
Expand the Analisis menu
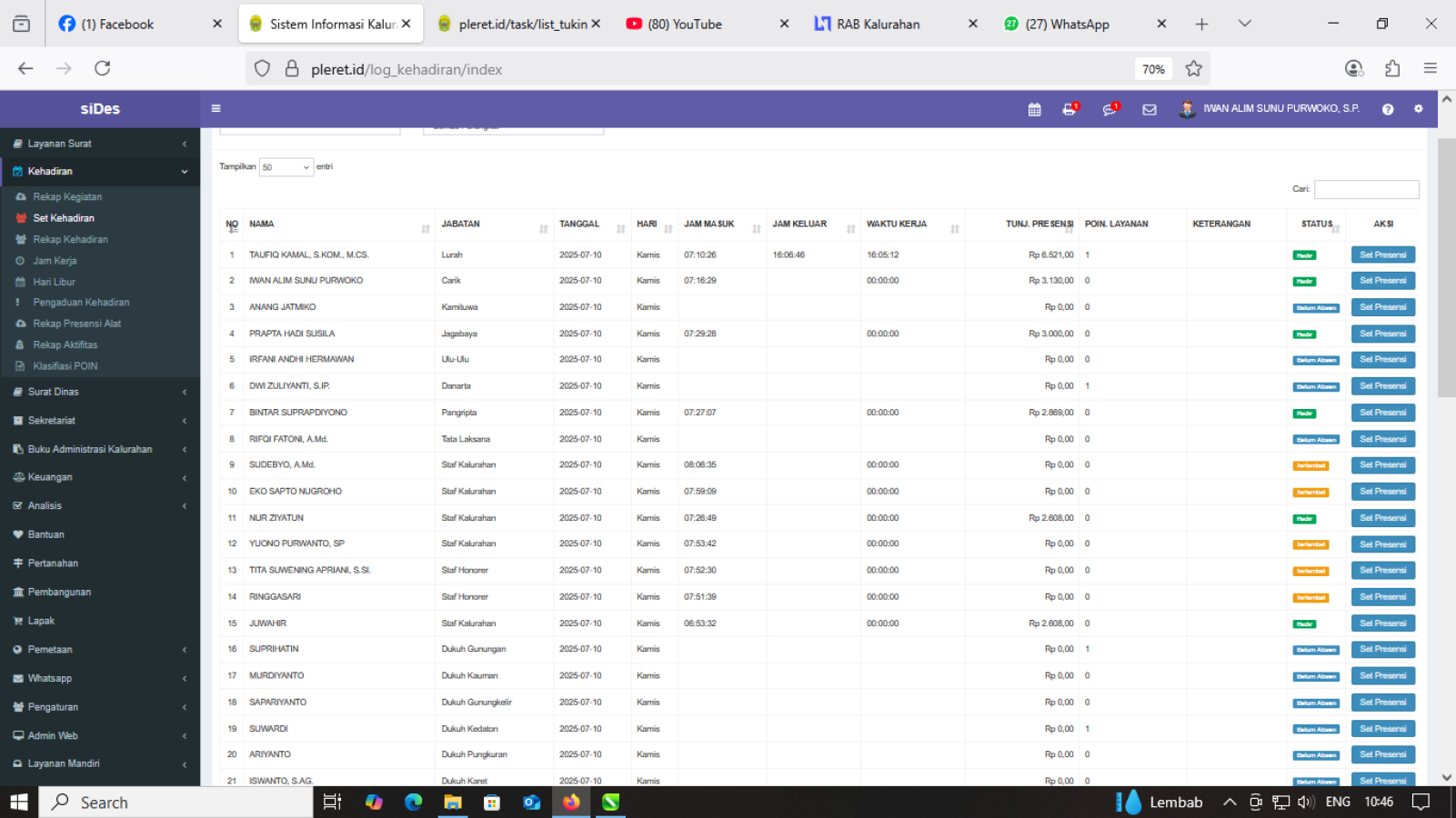[x=100, y=505]
